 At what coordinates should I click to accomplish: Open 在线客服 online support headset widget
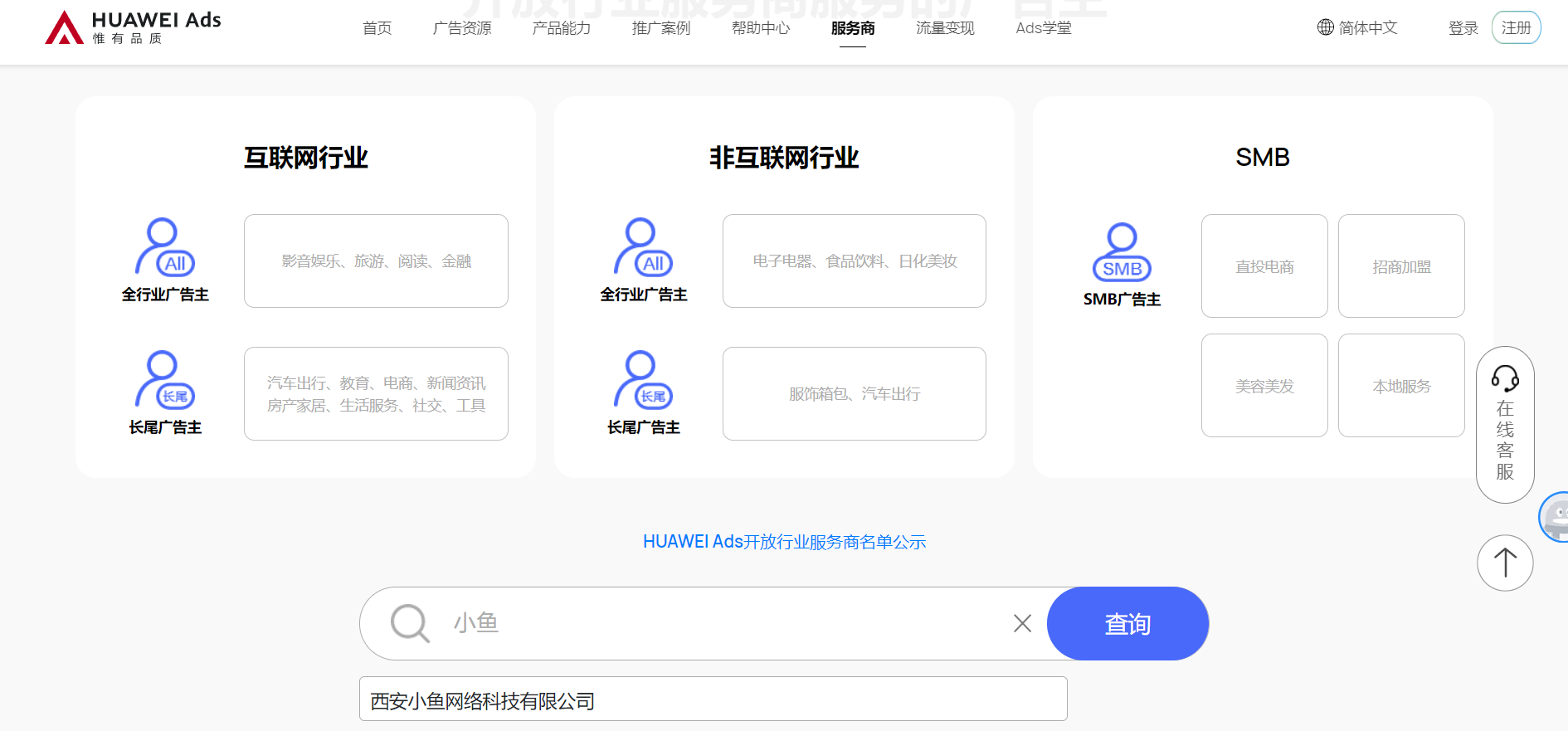click(x=1505, y=424)
